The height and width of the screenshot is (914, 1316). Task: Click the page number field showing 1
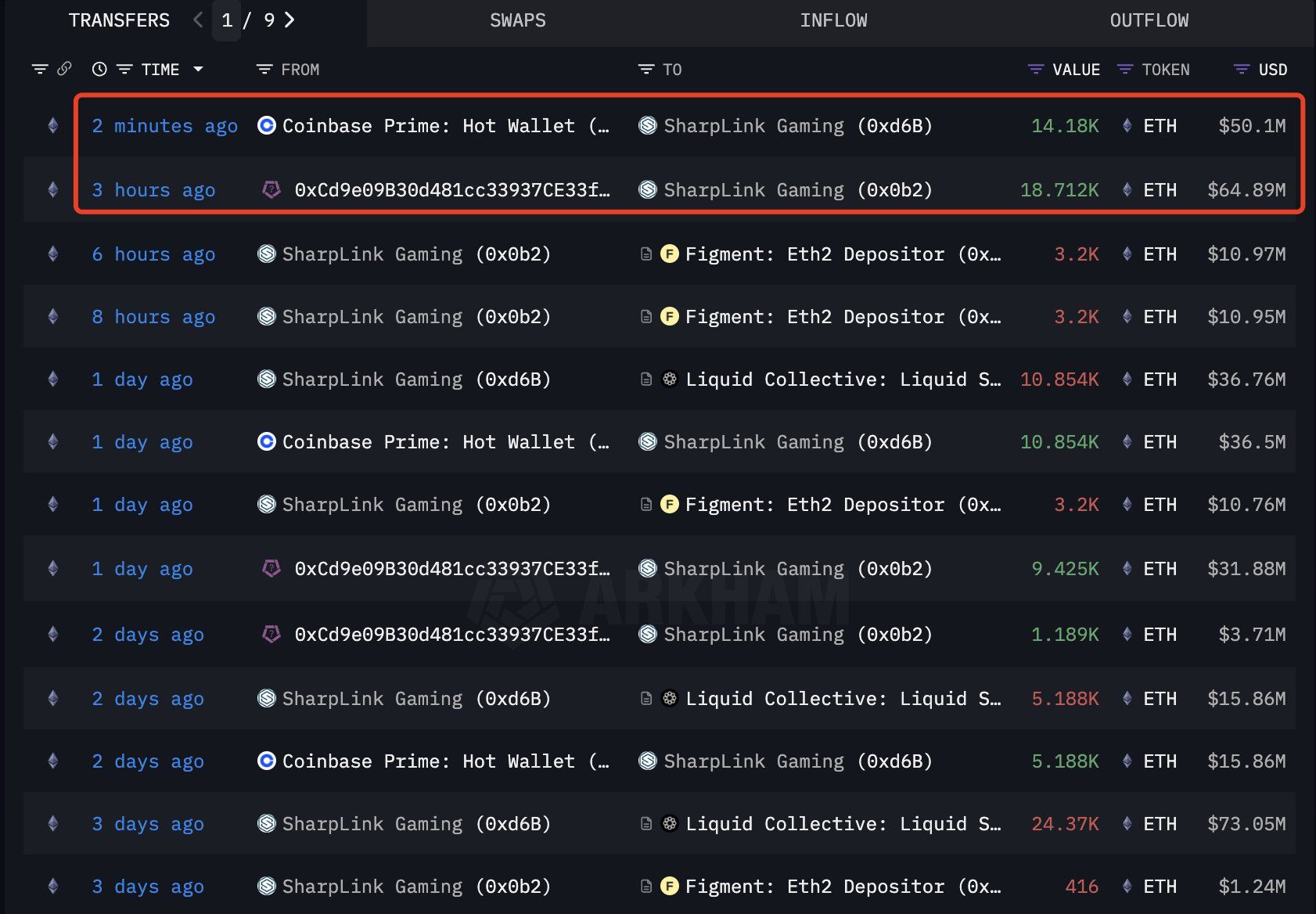tap(227, 20)
